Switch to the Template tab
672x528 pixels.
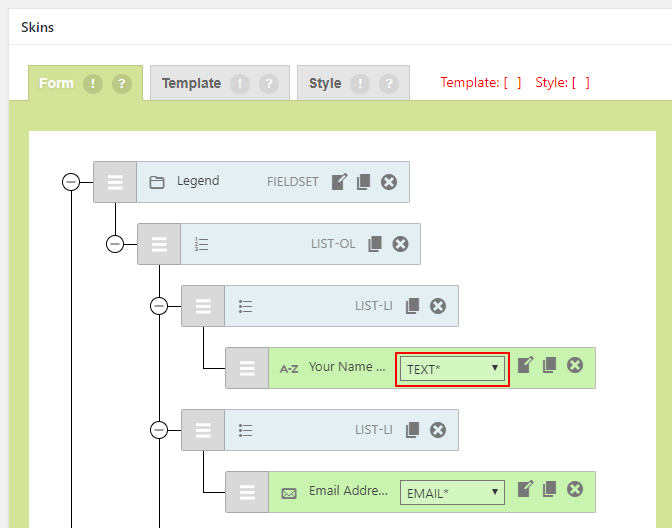click(x=191, y=83)
